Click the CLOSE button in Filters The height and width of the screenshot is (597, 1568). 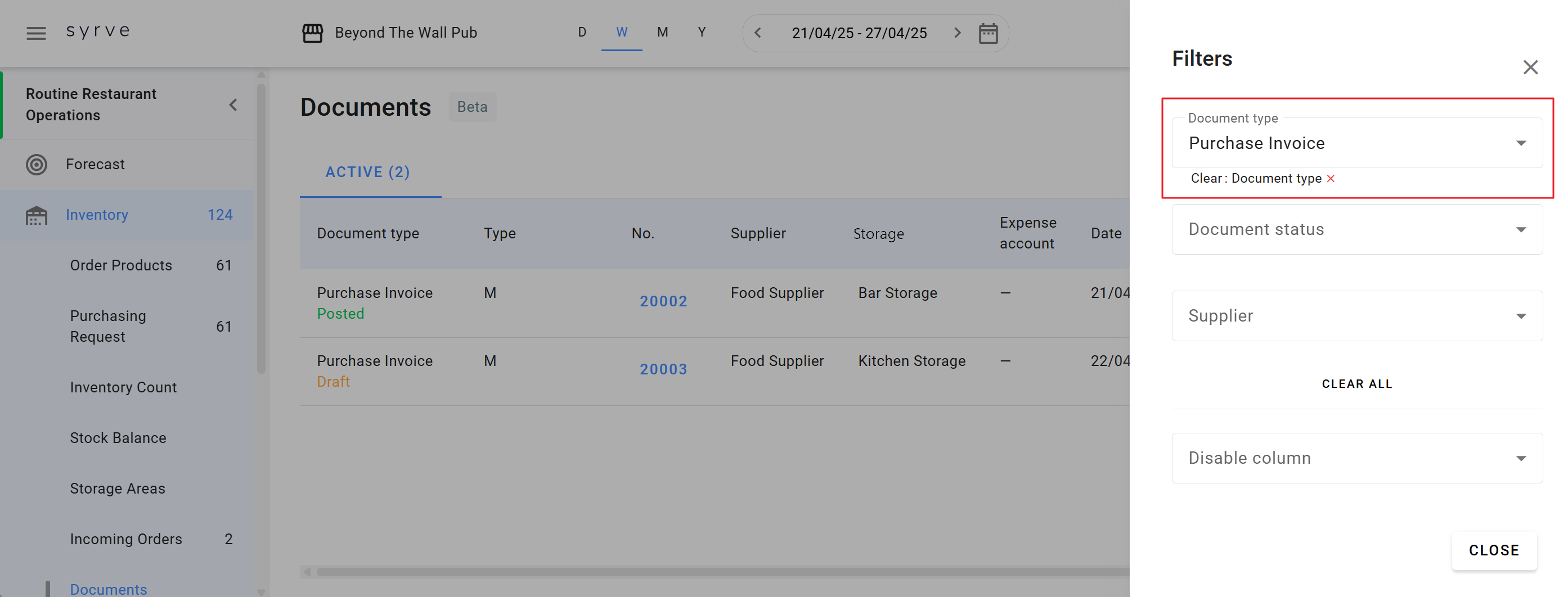[1493, 550]
